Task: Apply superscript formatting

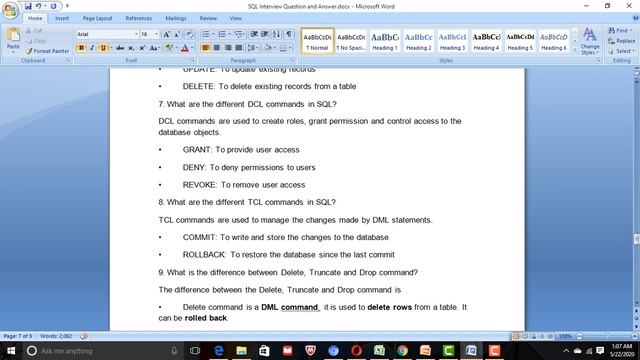Action: coord(142,48)
